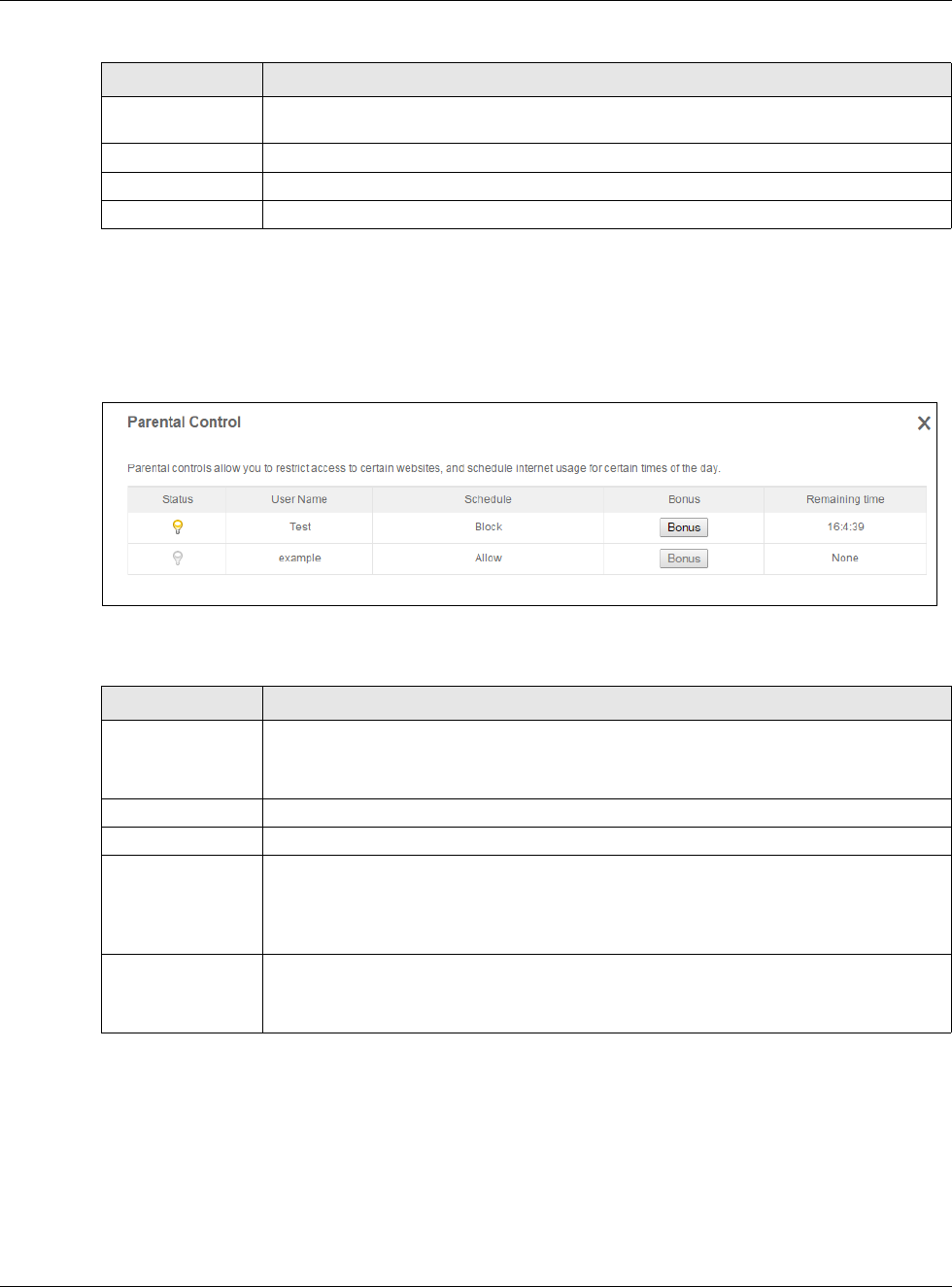The width and height of the screenshot is (952, 1287).
Task: Select the Remaining time column header
Action: tap(845, 499)
